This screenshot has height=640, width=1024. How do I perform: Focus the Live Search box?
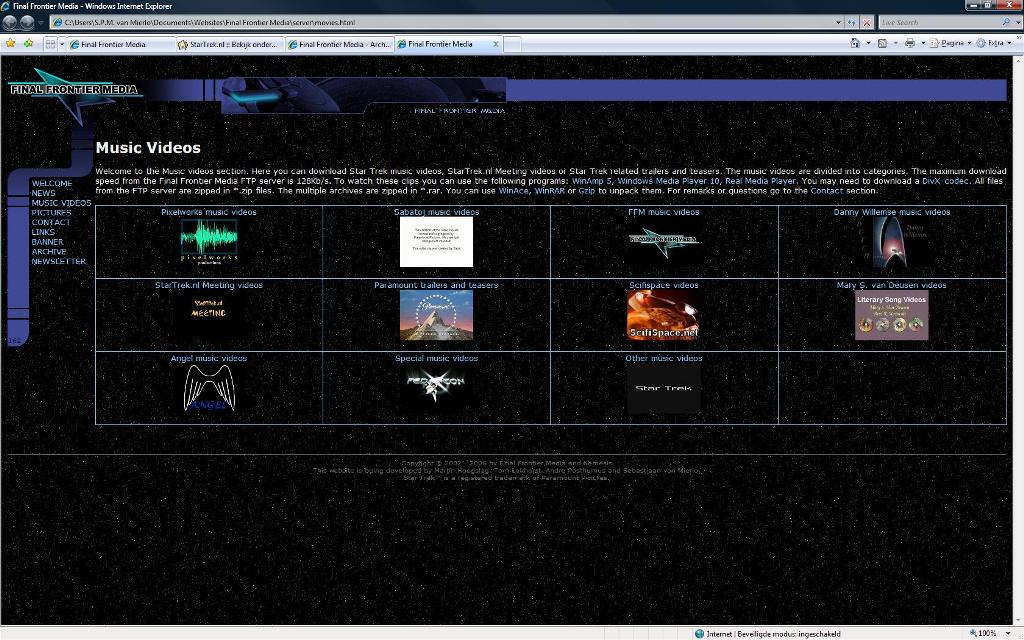[x=939, y=22]
